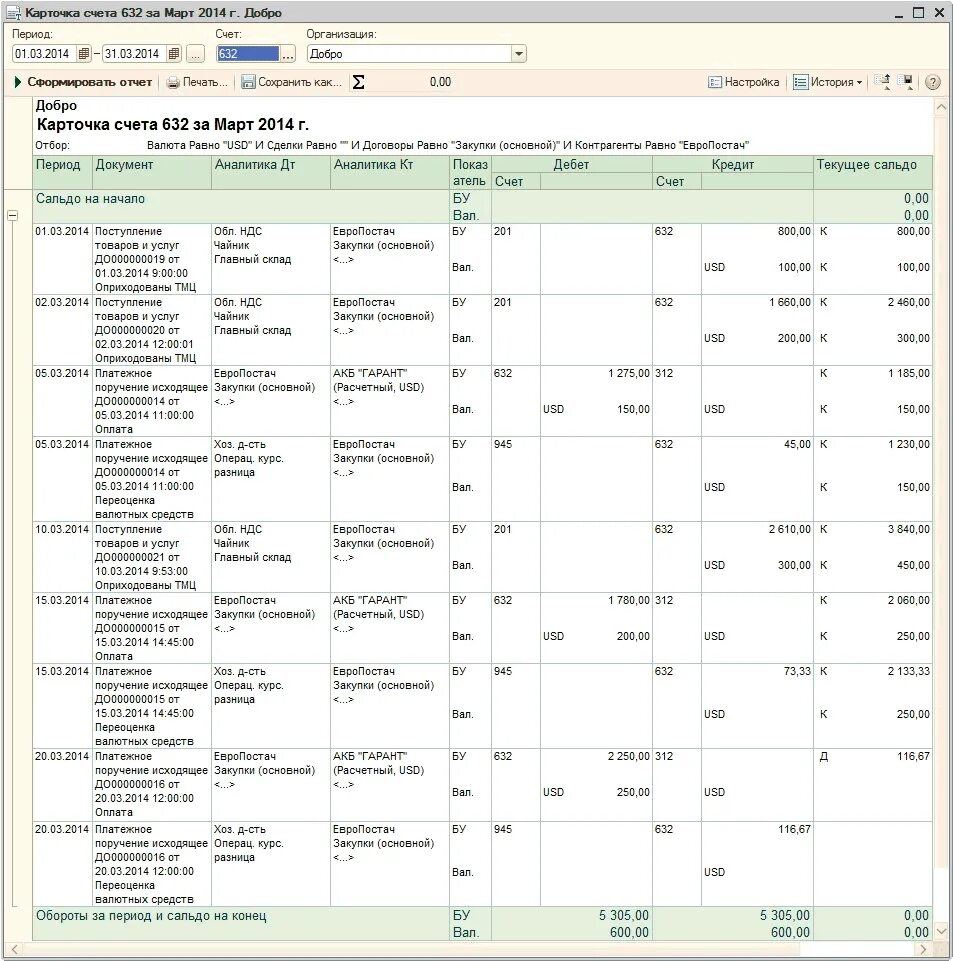The width and height of the screenshot is (953, 961).
Task: Open История dropdown menu
Action: click(x=828, y=82)
